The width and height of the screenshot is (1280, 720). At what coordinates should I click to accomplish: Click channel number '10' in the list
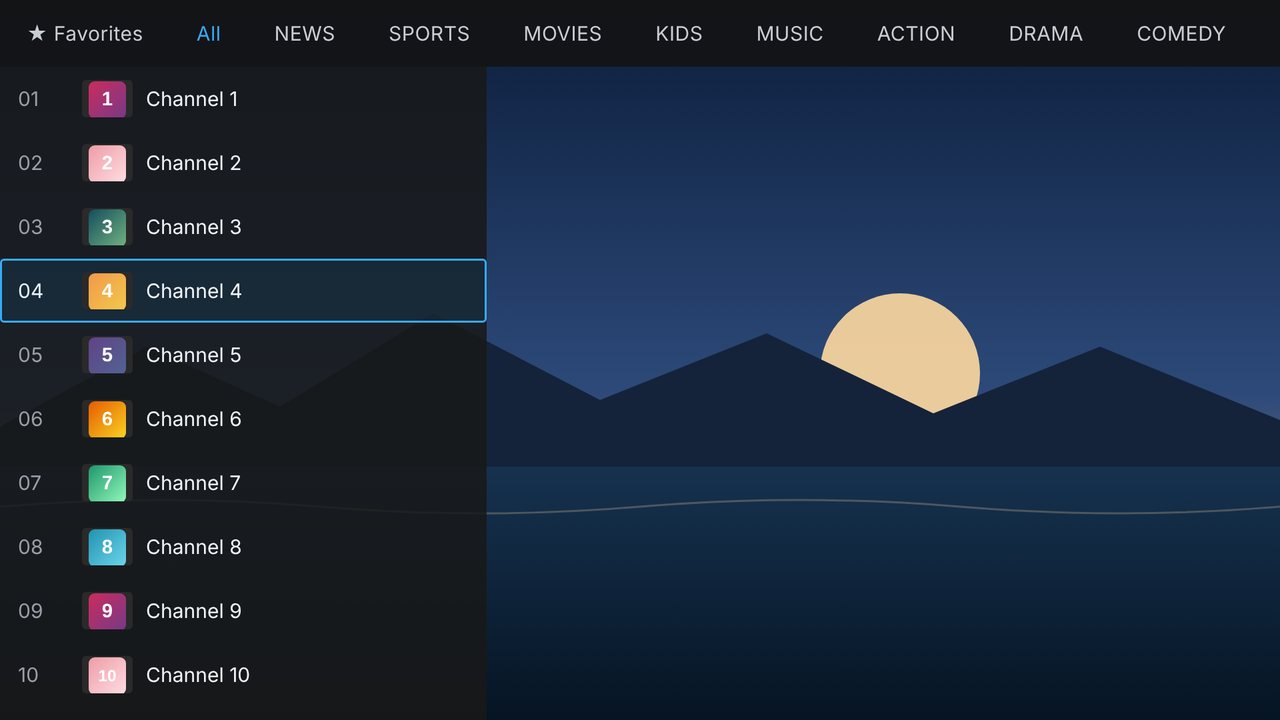[x=28, y=675]
